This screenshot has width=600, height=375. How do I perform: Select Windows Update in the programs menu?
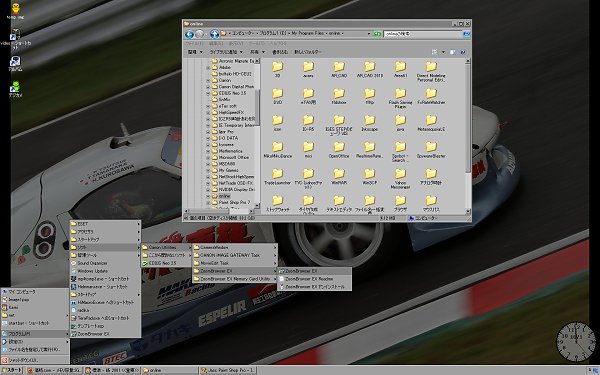tap(105, 271)
